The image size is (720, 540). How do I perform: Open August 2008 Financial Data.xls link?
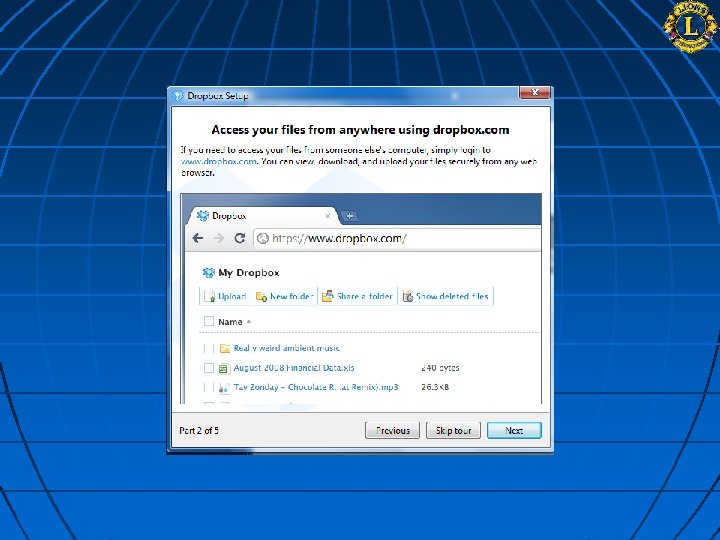294,368
